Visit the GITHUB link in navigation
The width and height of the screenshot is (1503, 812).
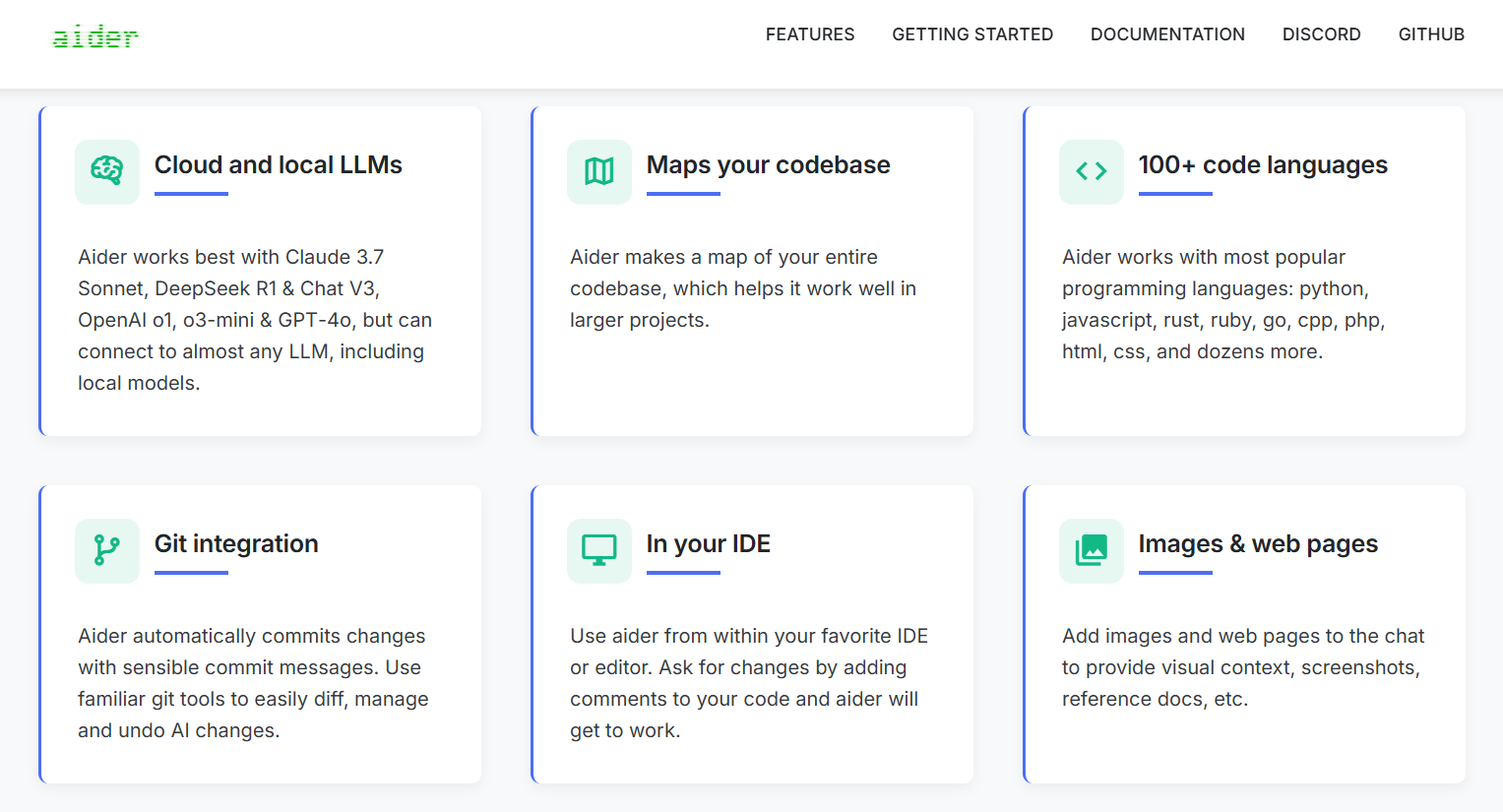click(x=1431, y=34)
